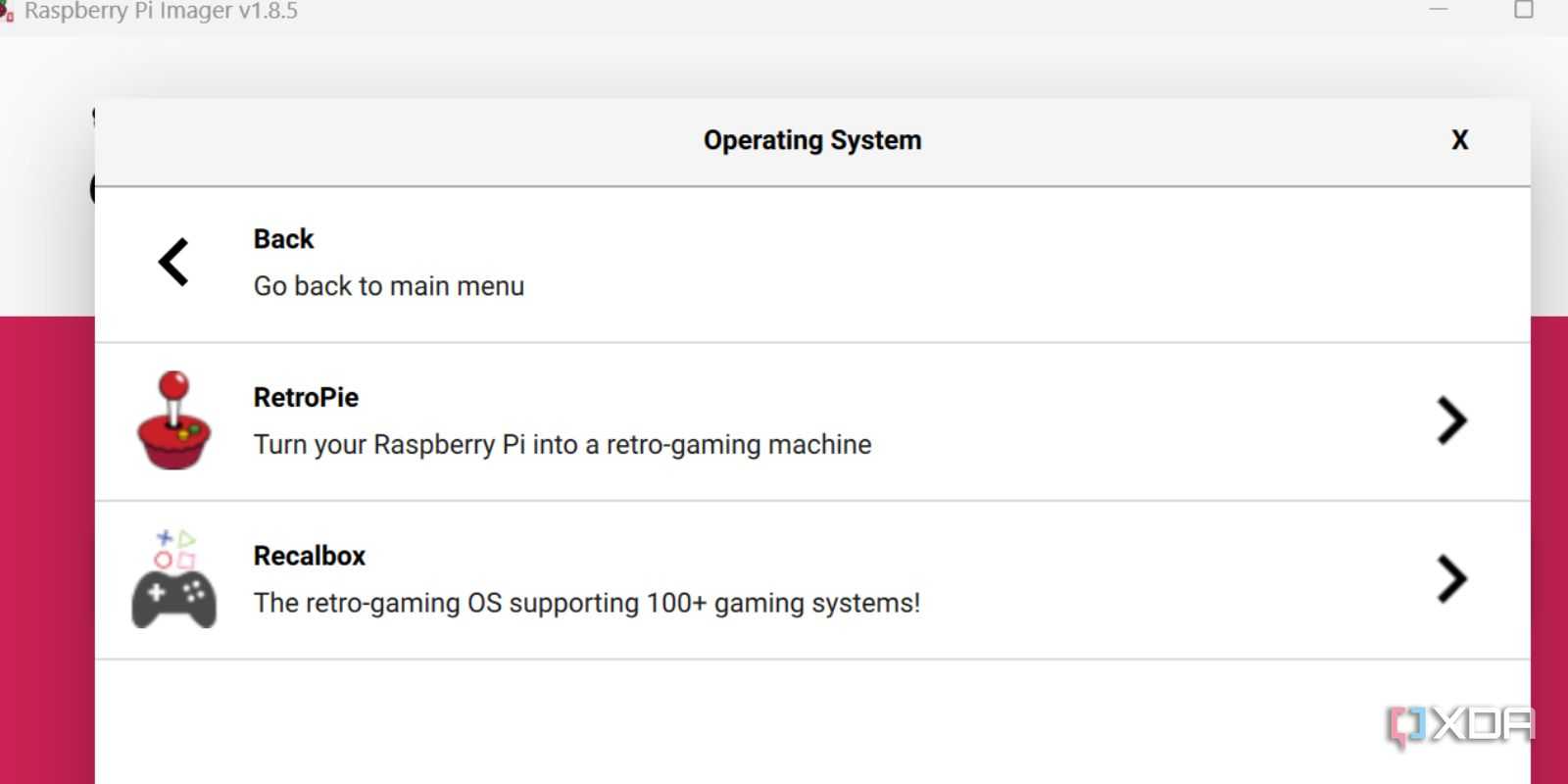Click the 'Operating System' dialog header
1568x784 pixels.
coord(812,141)
